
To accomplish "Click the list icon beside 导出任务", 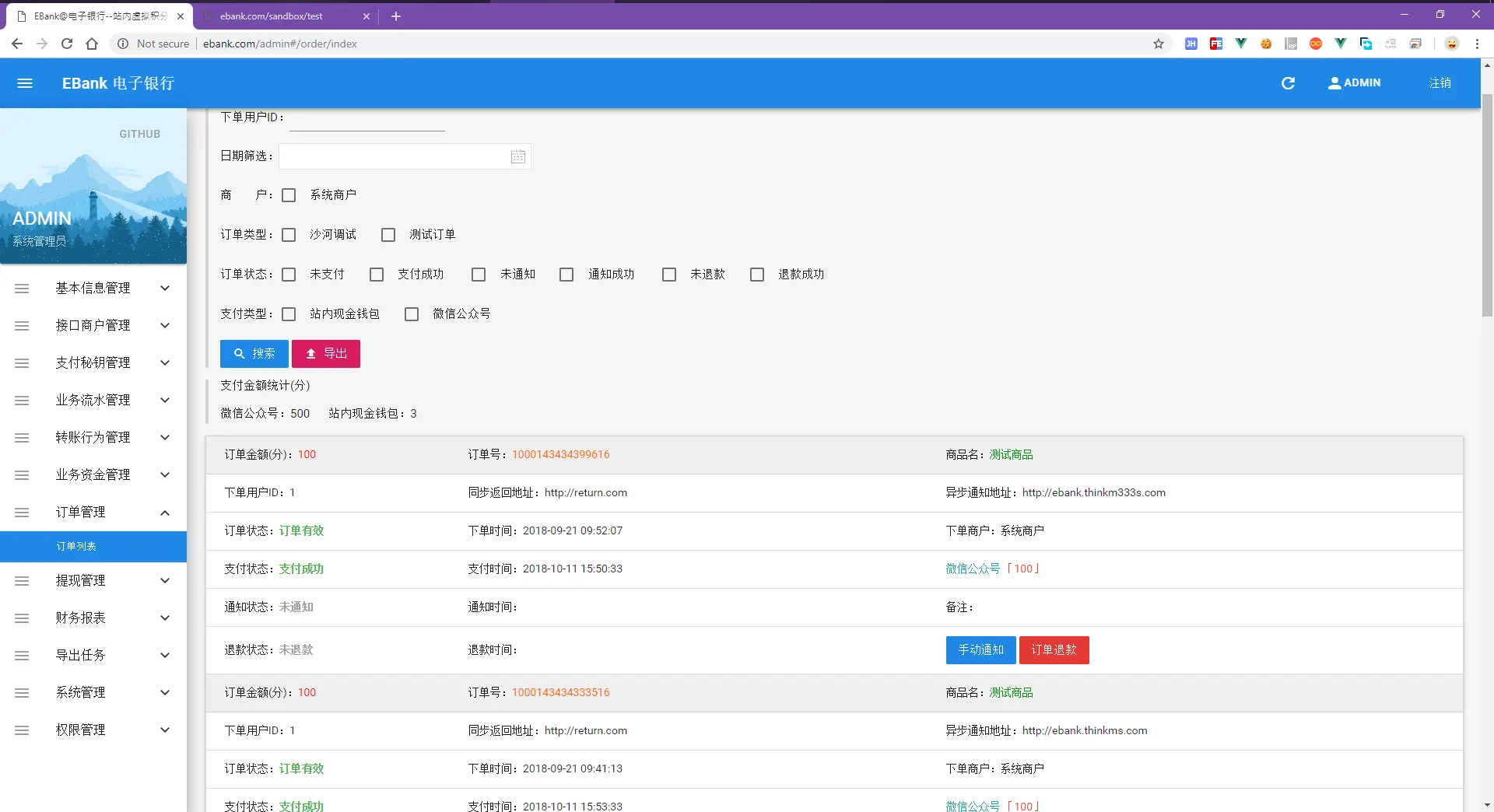I will pos(22,656).
